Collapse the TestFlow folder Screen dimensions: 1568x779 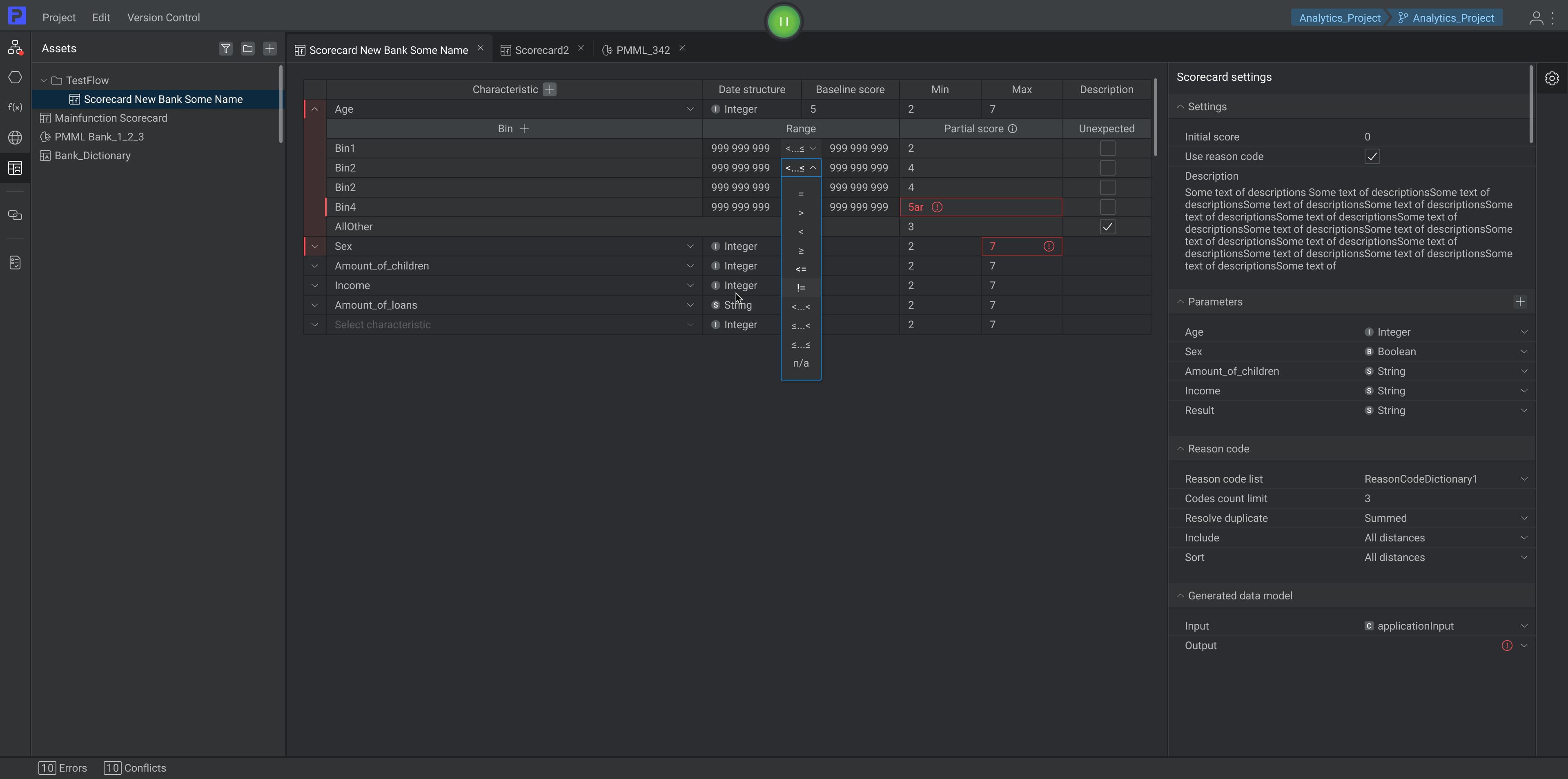[x=44, y=80]
